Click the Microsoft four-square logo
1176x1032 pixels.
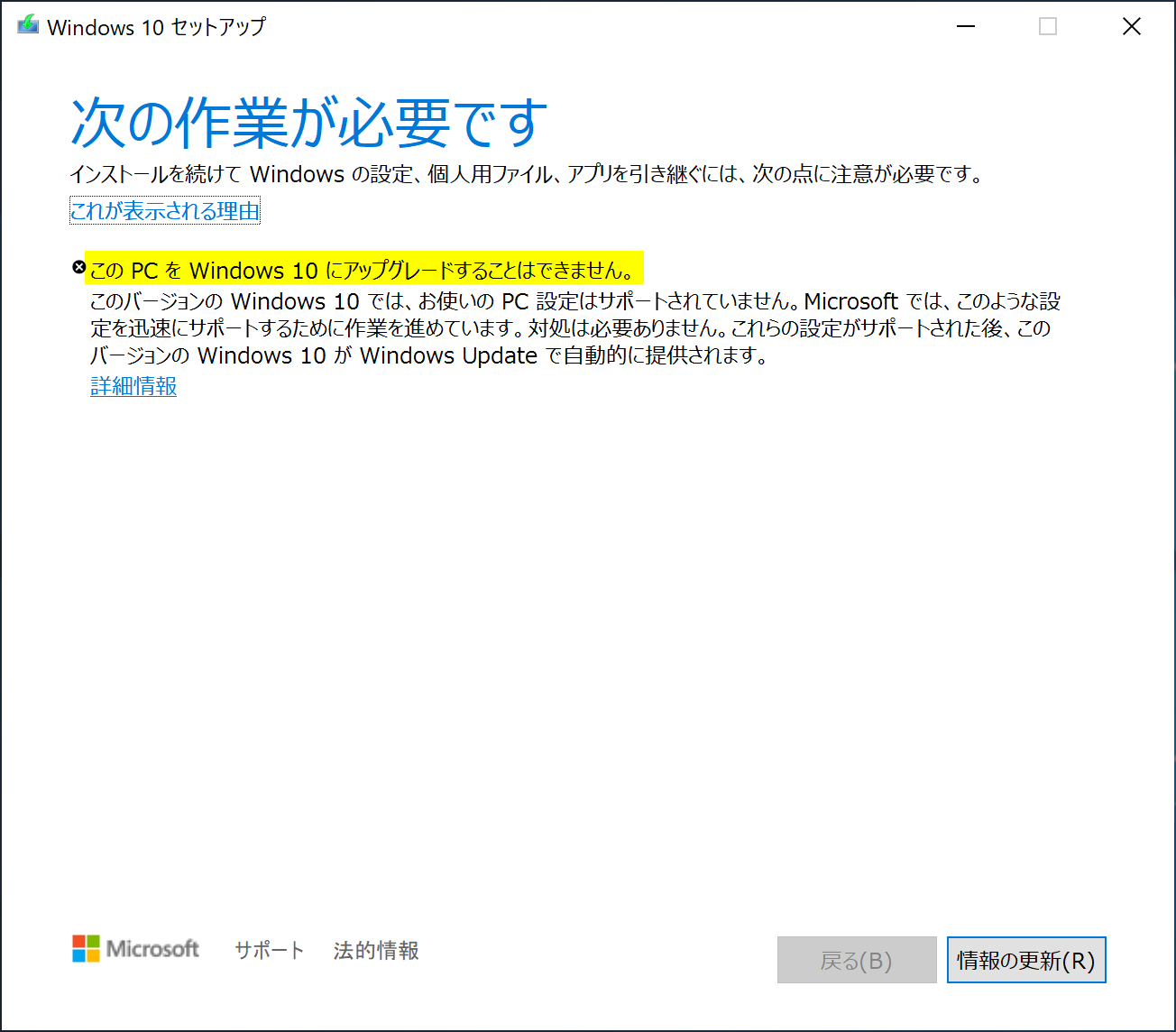pos(87,949)
